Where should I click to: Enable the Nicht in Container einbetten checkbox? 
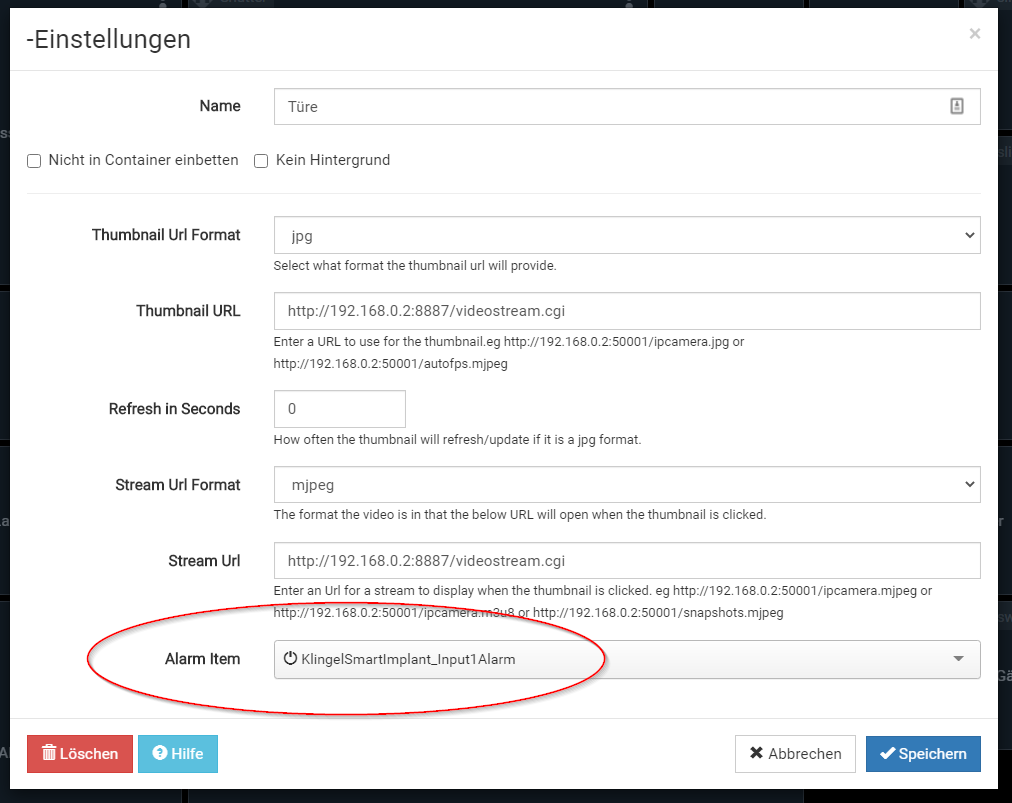coord(34,161)
